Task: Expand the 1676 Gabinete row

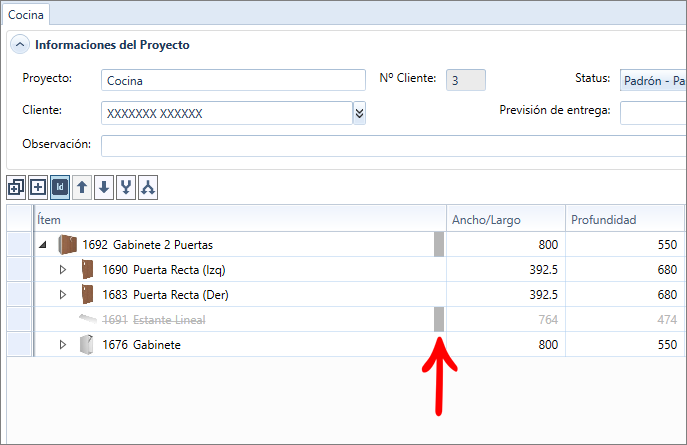Action: click(x=63, y=345)
